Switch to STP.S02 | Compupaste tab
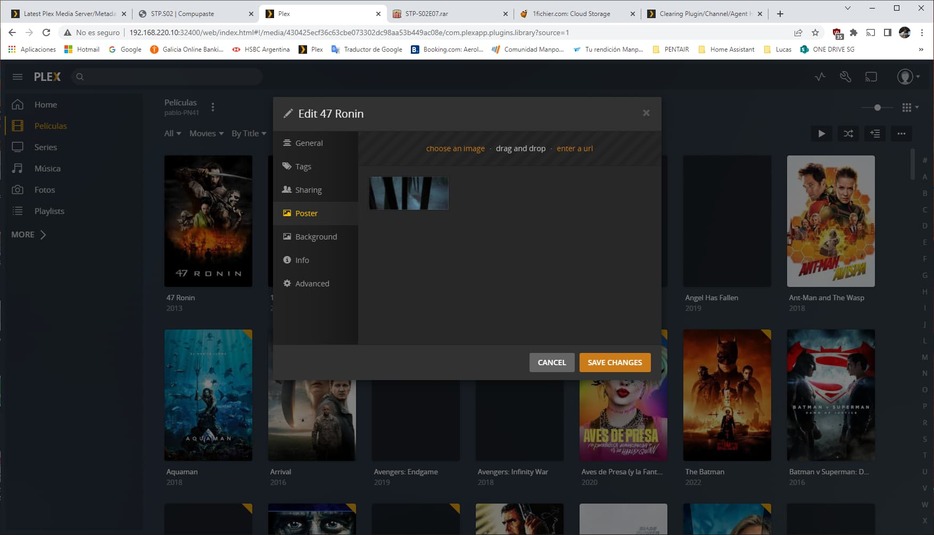Screen dimensions: 934x535 (x=197, y=13)
